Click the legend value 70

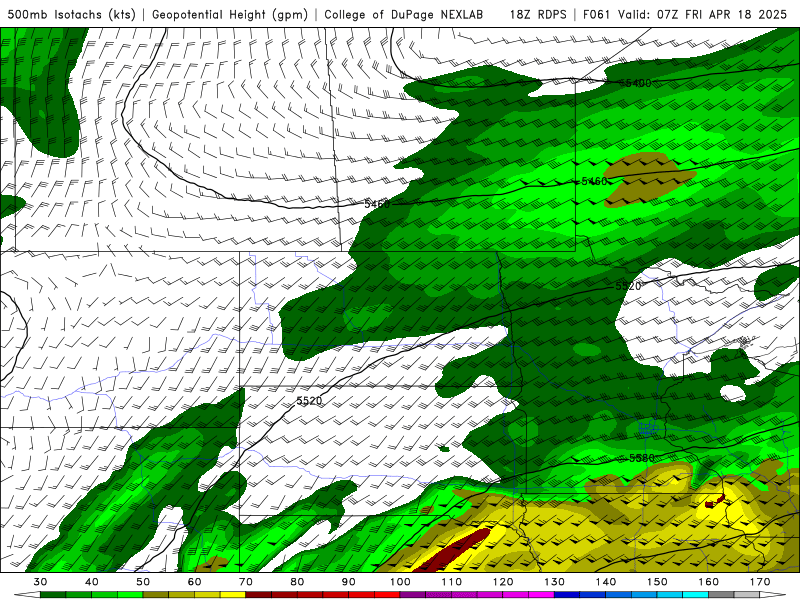245,582
